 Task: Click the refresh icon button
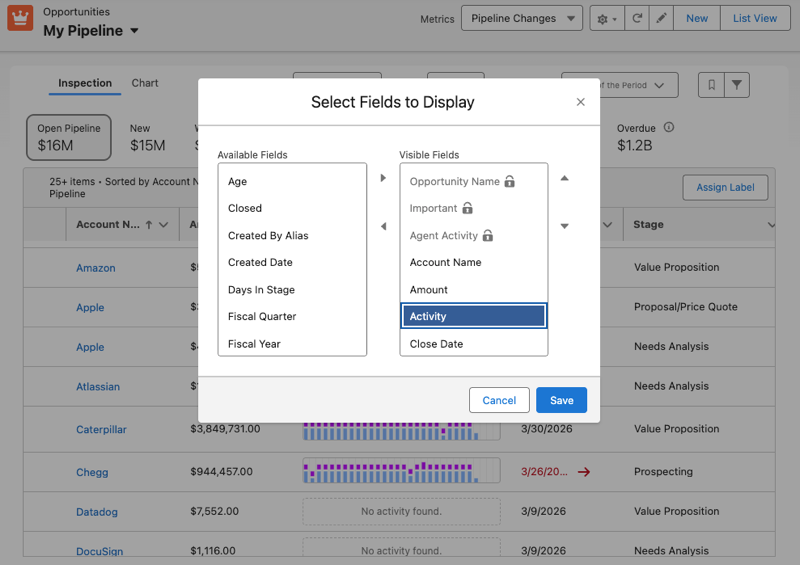point(637,18)
